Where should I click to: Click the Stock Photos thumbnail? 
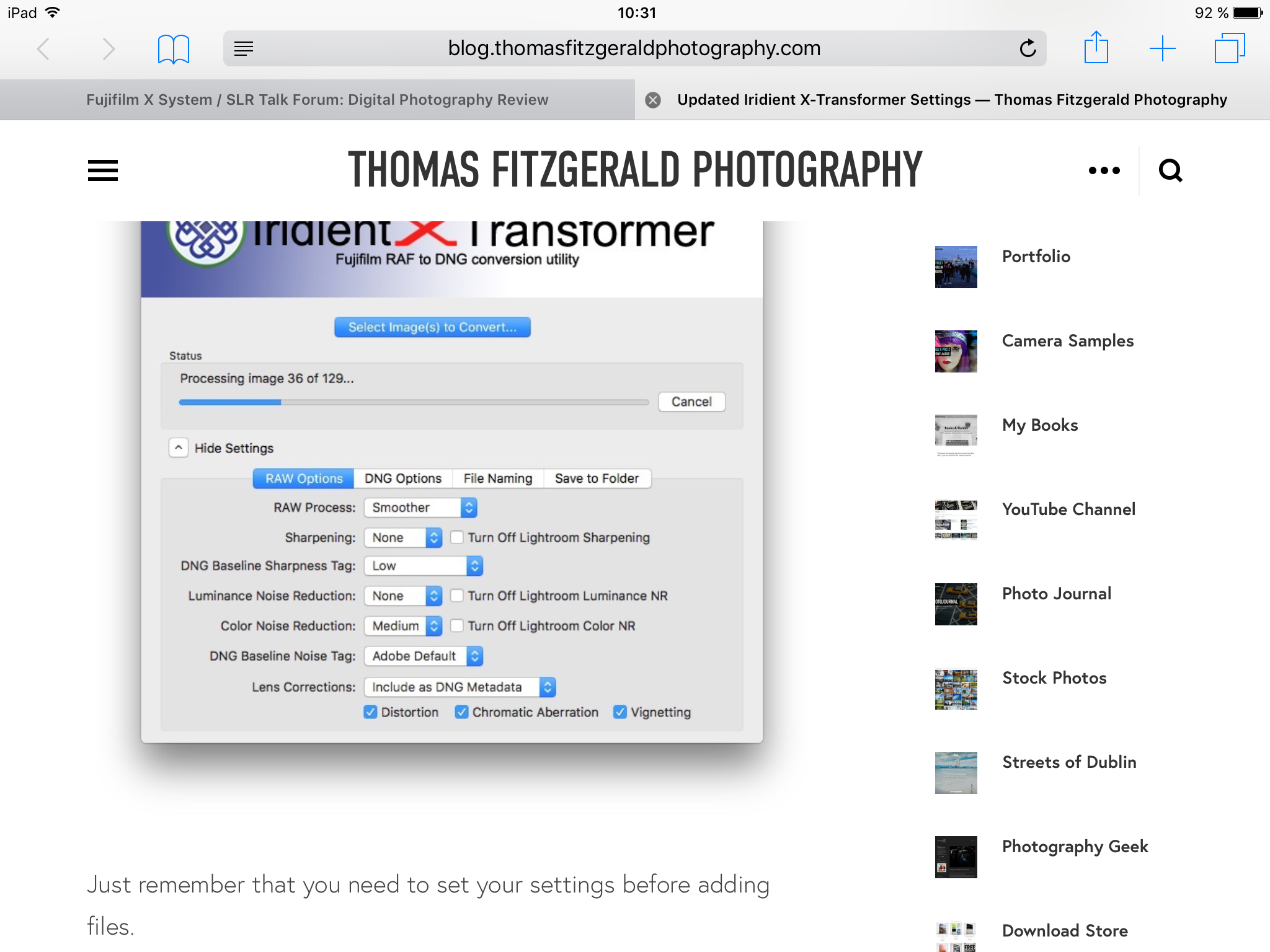pyautogui.click(x=956, y=689)
